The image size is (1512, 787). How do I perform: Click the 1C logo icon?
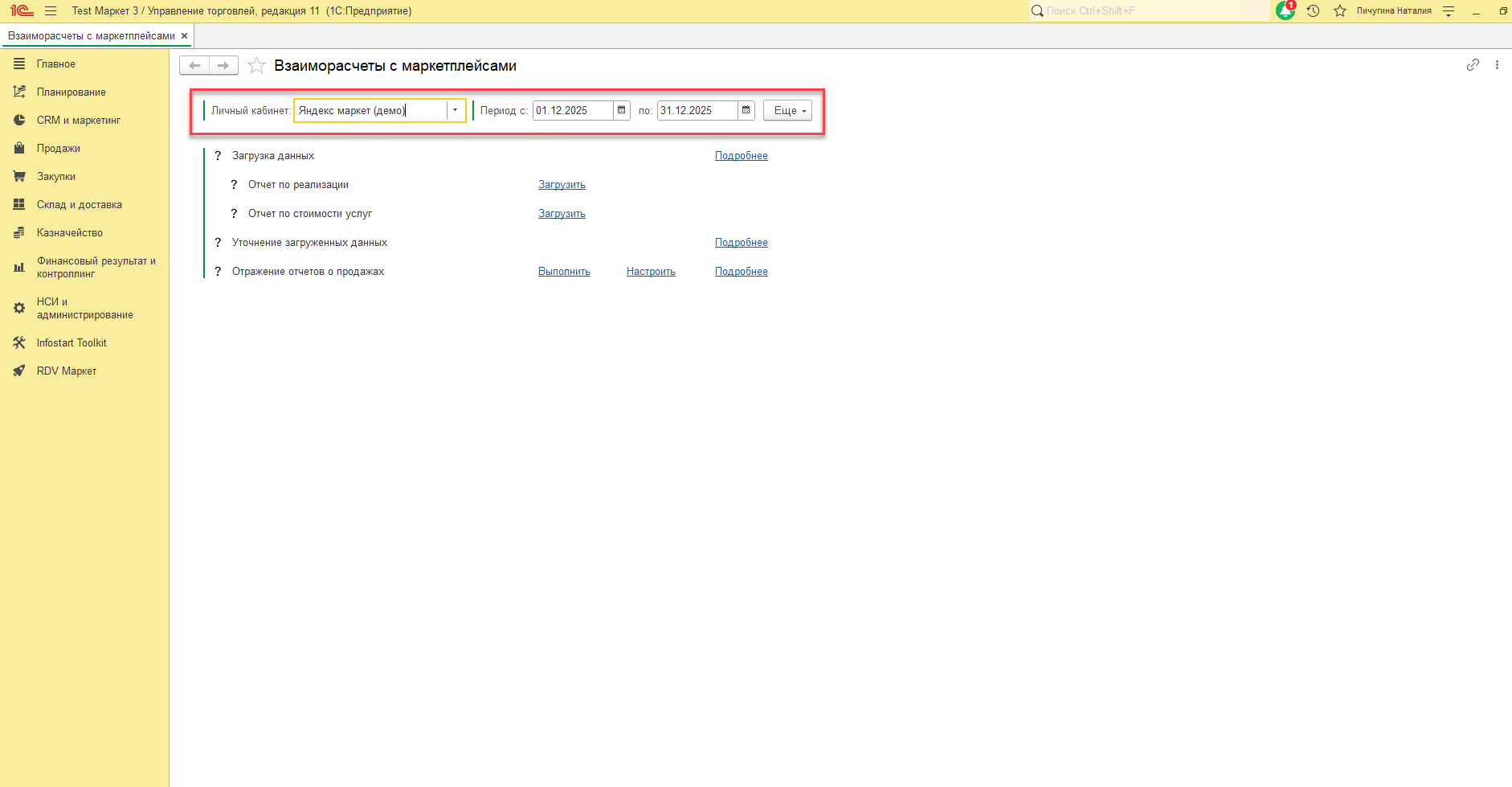click(x=22, y=11)
